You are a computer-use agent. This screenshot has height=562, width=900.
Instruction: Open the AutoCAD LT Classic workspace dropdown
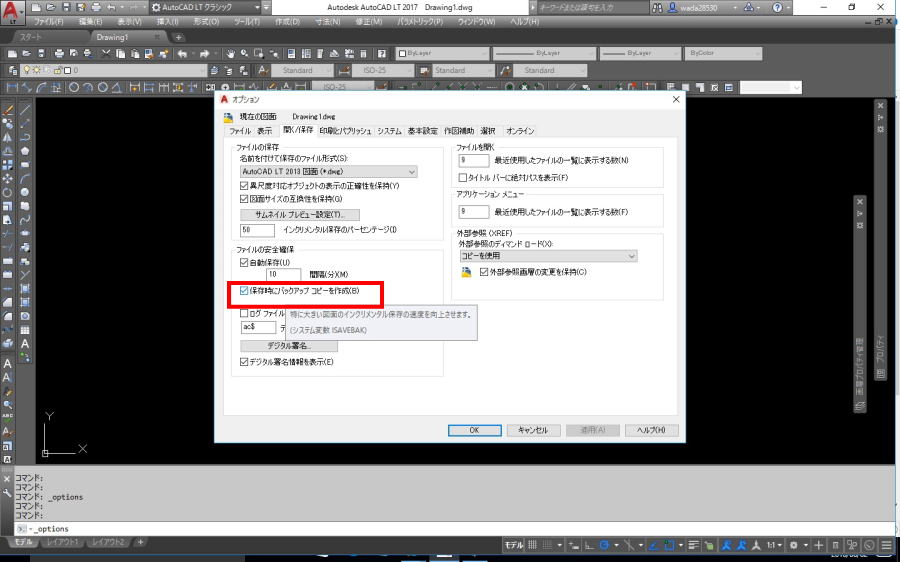205,8
